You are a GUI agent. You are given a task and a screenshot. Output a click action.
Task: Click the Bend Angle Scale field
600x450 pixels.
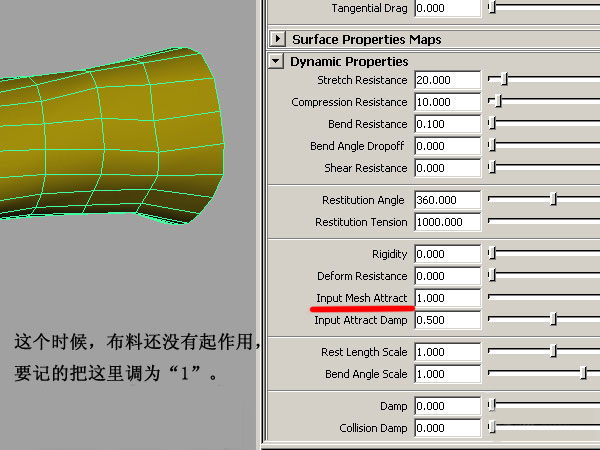(447, 374)
